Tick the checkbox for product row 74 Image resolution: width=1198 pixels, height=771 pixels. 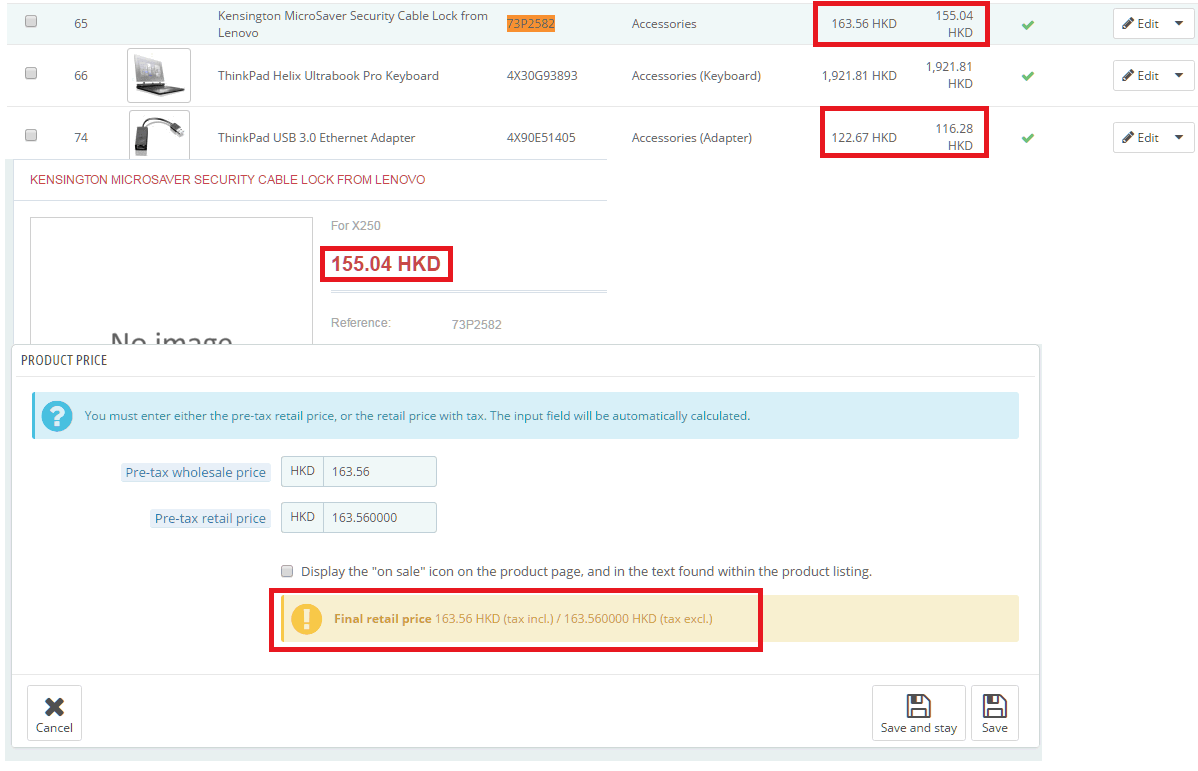[x=31, y=135]
